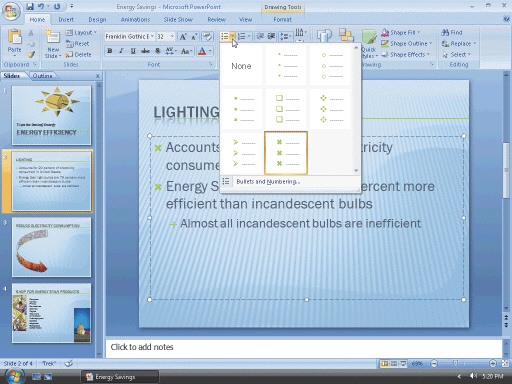Viewport: 512px width, 384px height.
Task: Click Grow Font icon
Action: pos(183,36)
